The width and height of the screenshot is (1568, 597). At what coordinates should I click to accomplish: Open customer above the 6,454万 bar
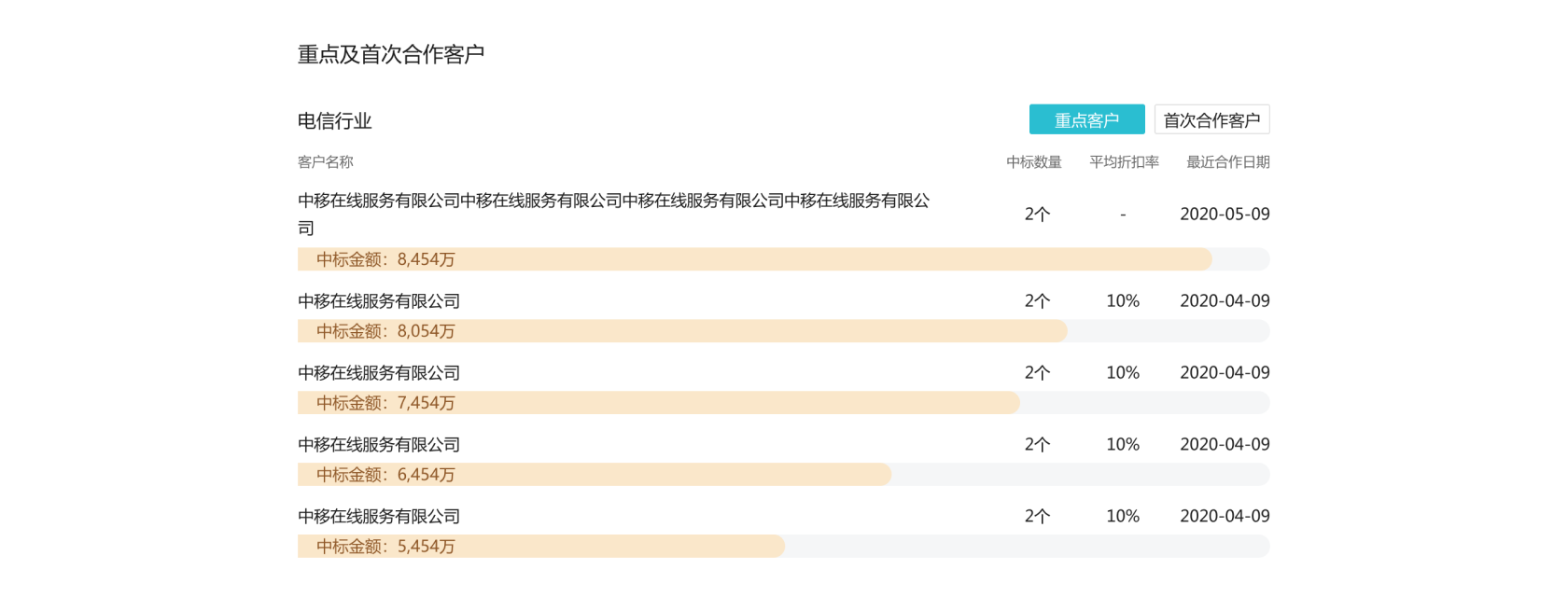[379, 445]
